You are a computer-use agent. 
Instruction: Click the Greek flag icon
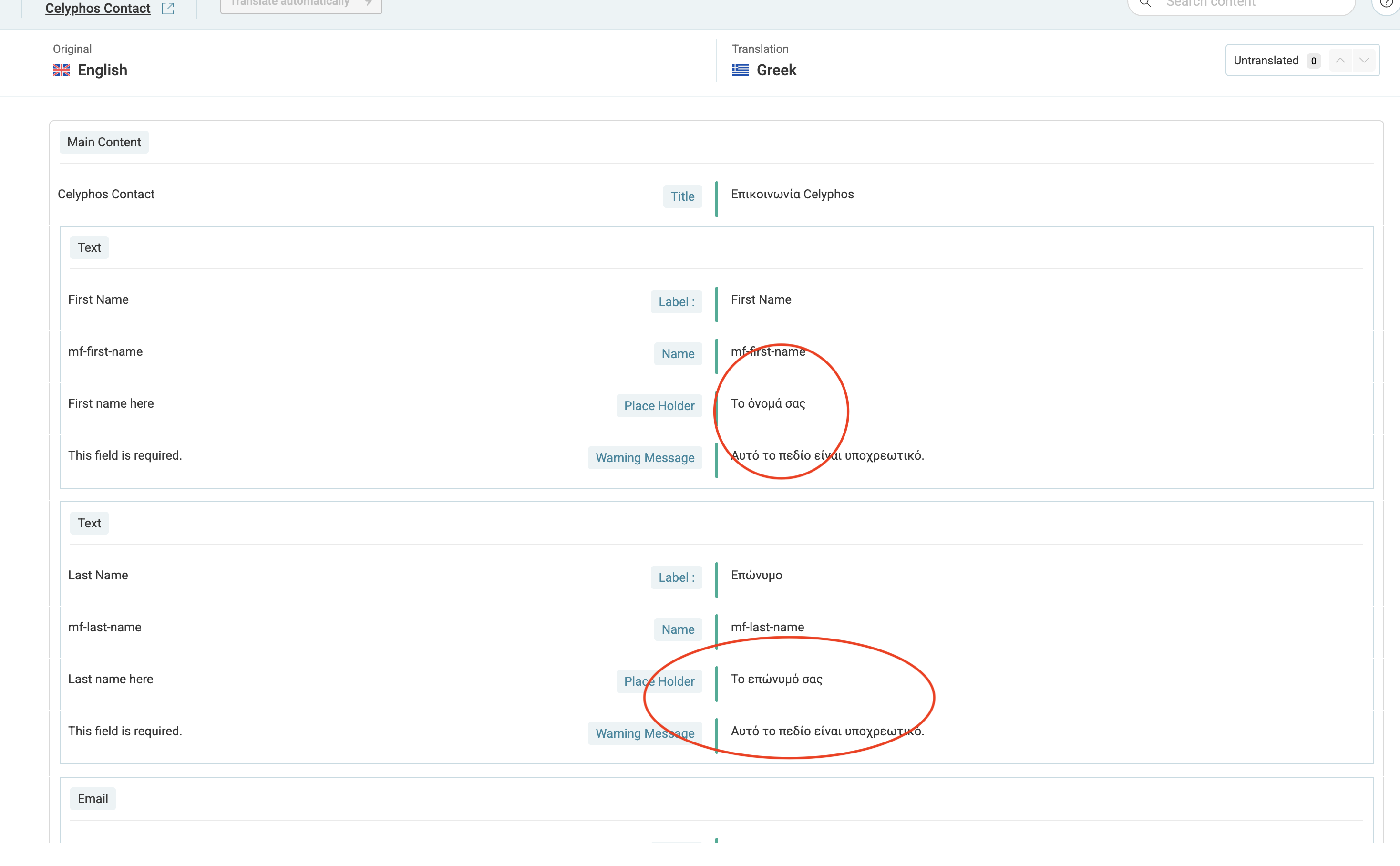(740, 71)
